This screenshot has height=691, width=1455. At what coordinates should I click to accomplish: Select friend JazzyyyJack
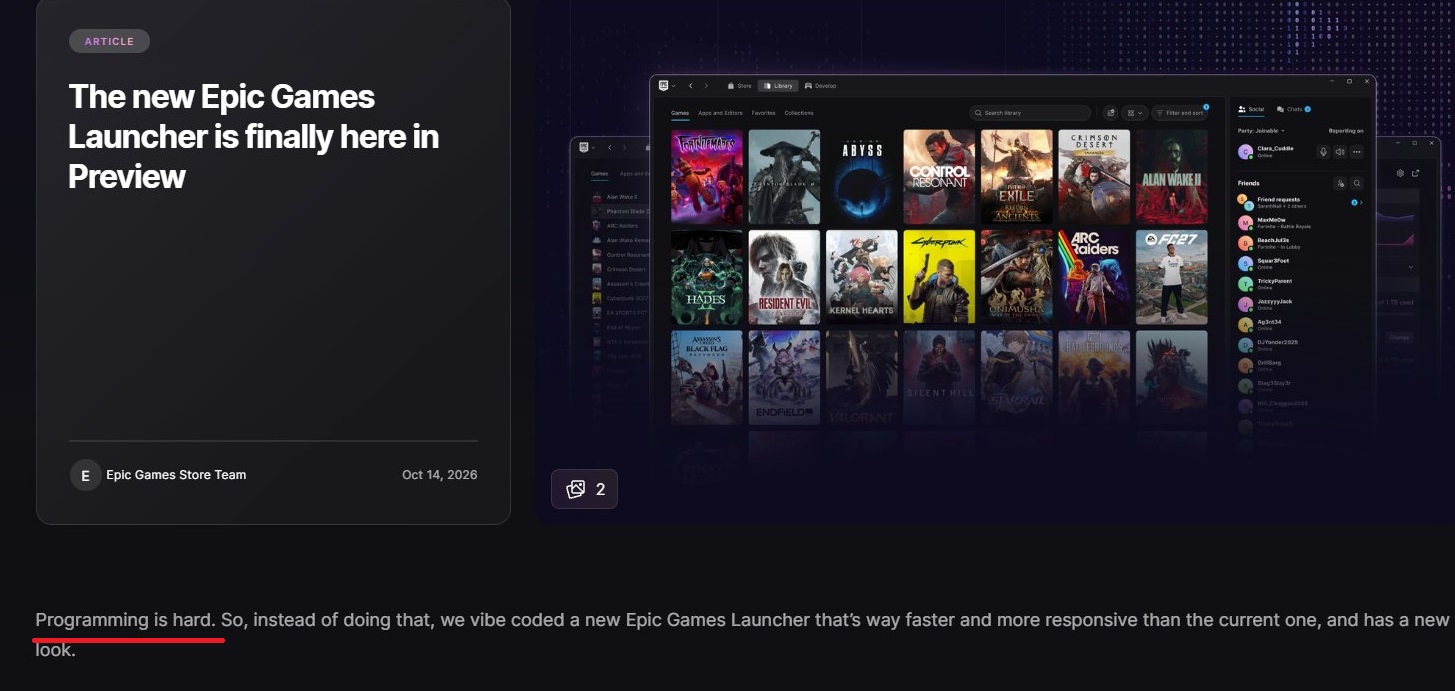pos(1300,304)
